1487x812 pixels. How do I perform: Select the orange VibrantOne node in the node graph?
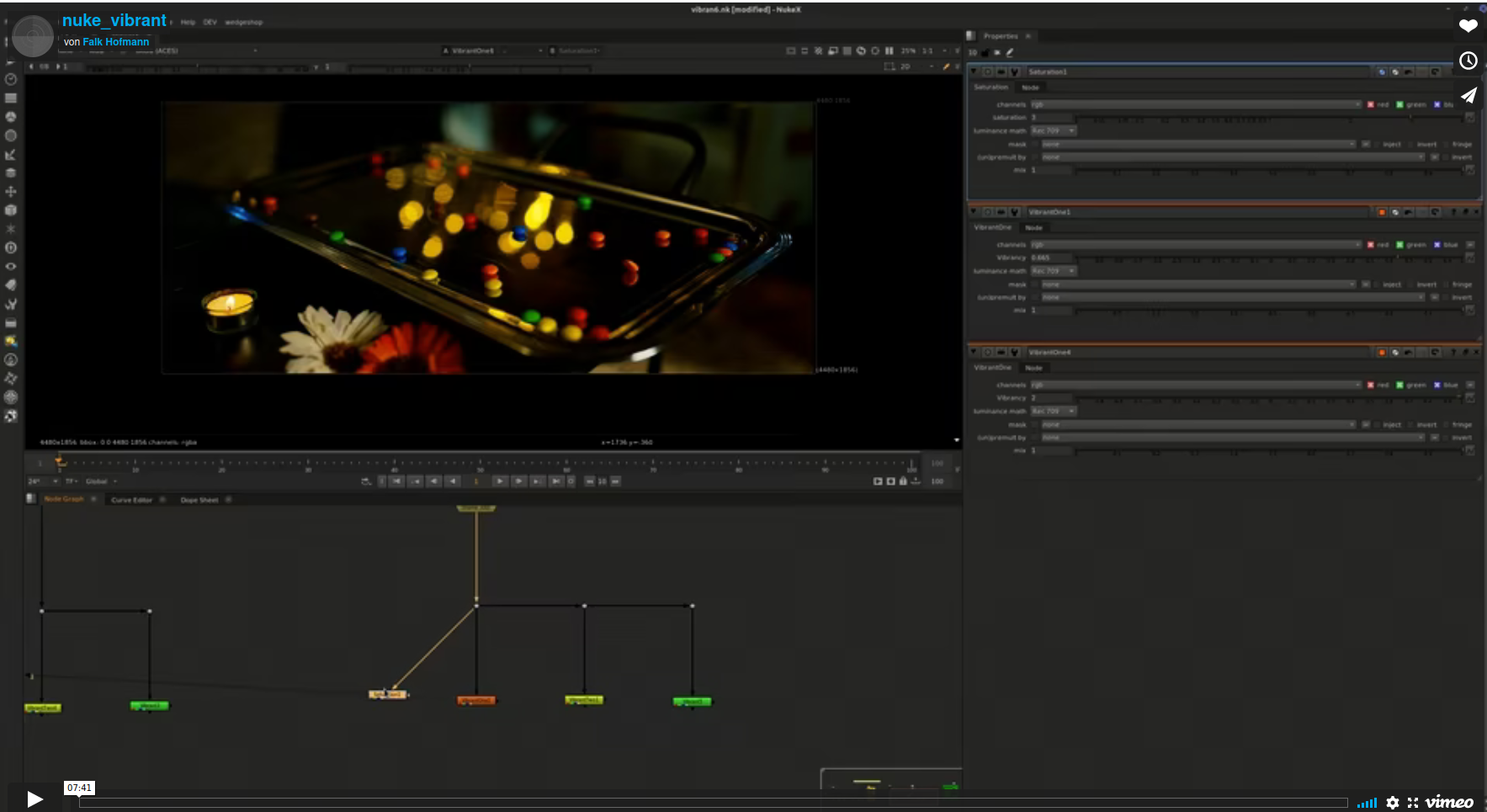(476, 698)
